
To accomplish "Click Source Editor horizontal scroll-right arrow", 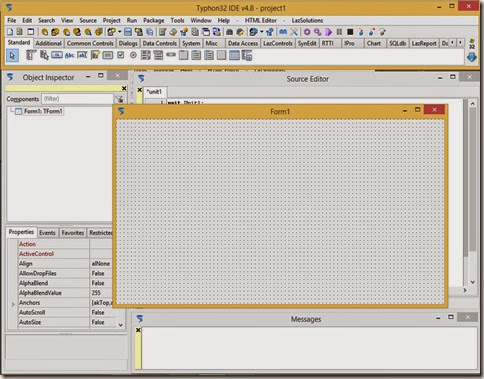I will coord(465,290).
